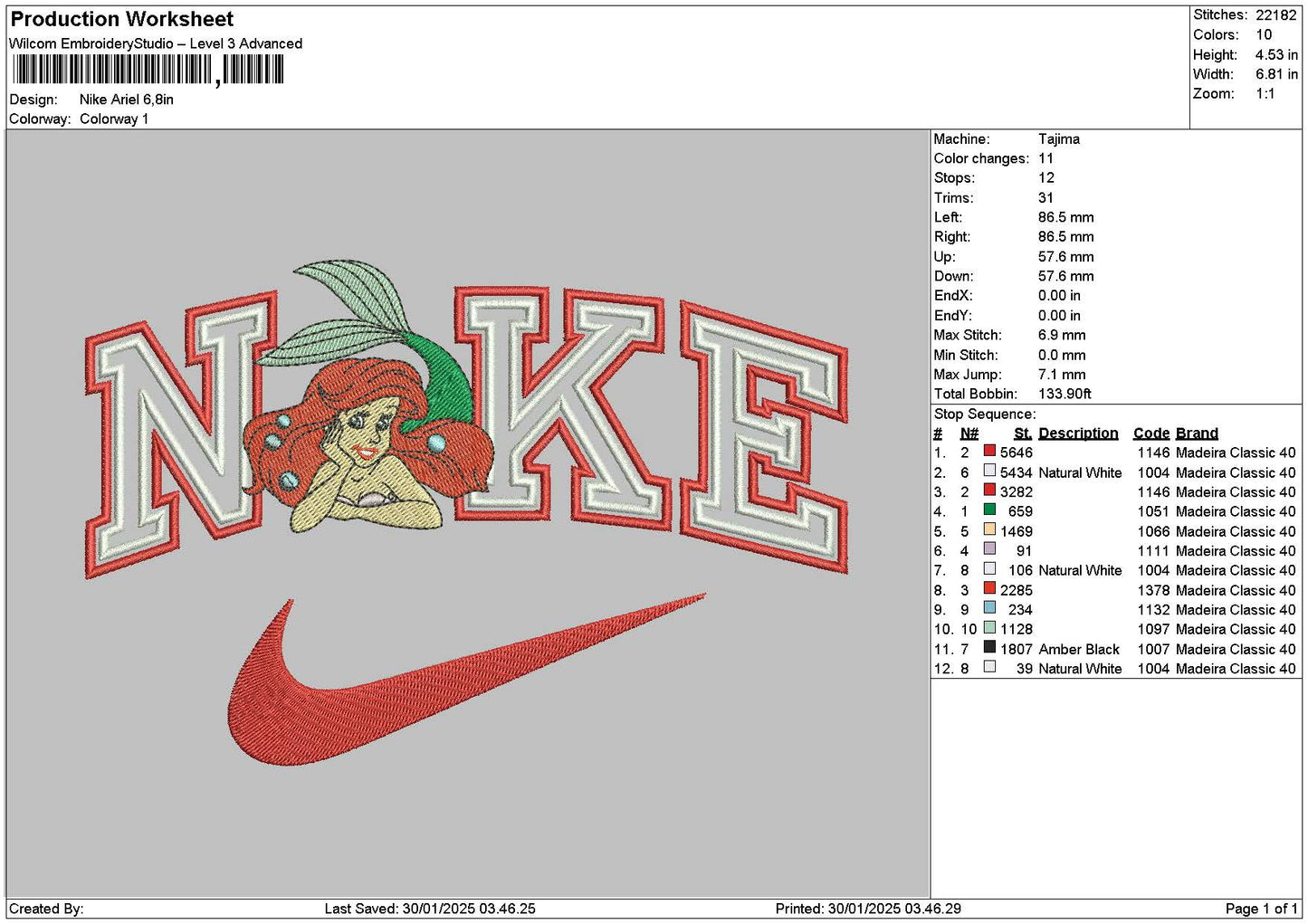Click Max Jump value 7.1 mm

1062,375
